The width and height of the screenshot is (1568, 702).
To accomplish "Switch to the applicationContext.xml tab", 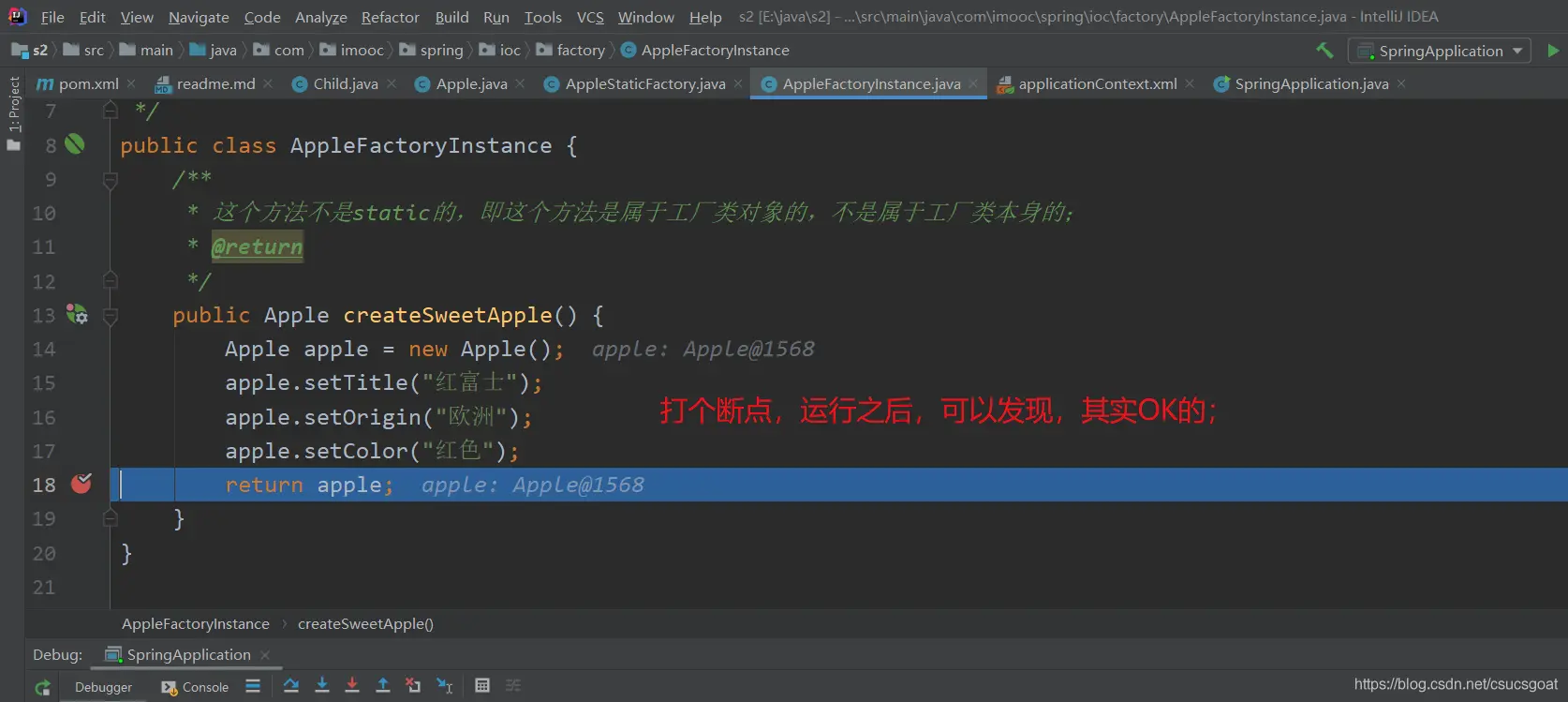I will 1097,84.
